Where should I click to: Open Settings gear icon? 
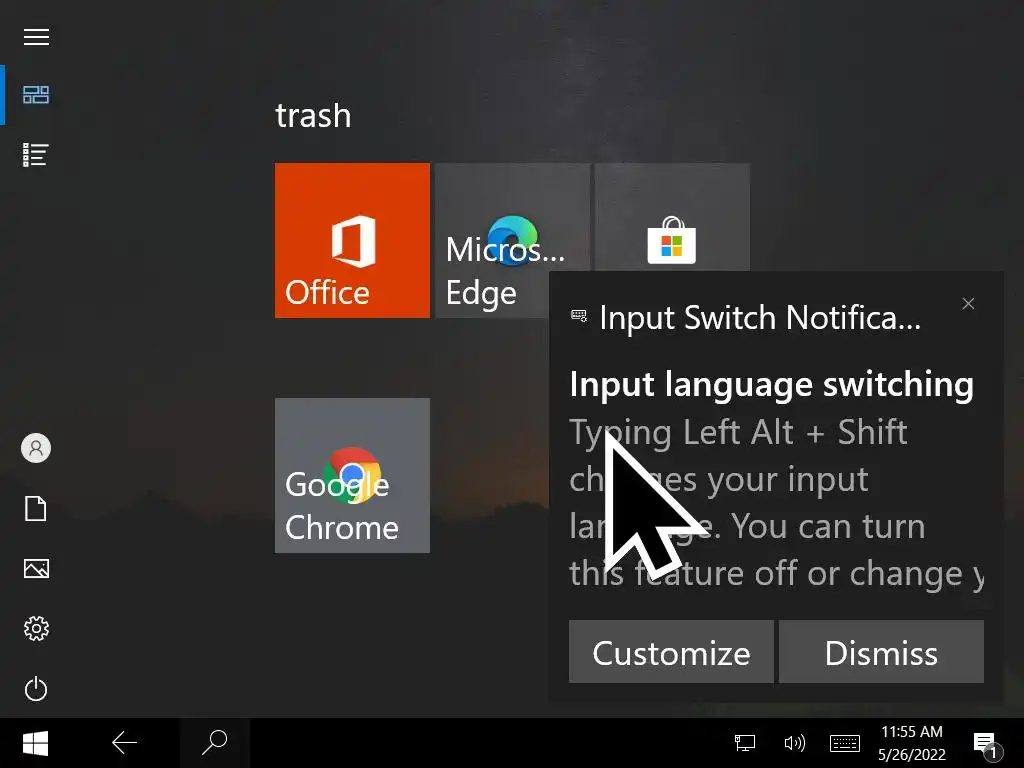coord(36,628)
